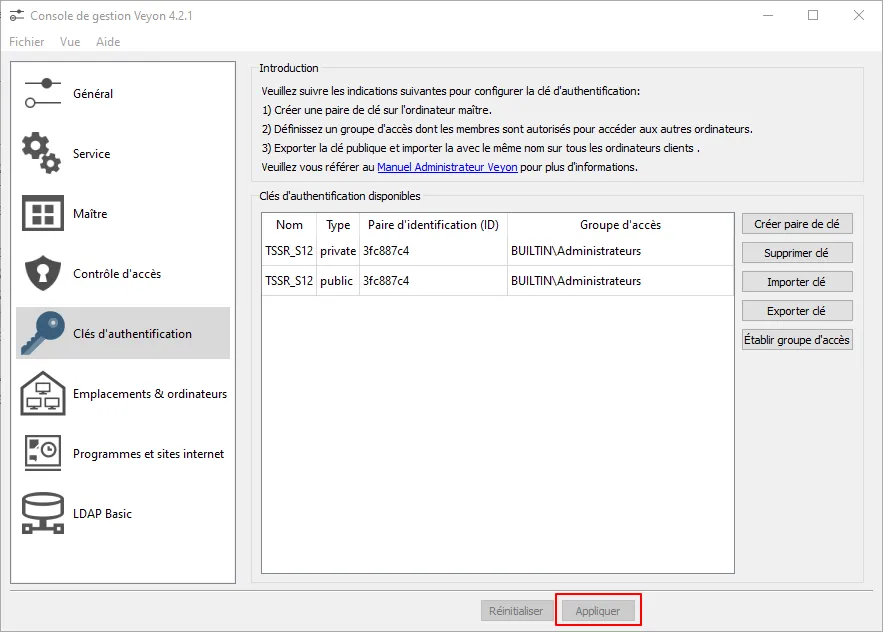This screenshot has width=883, height=632.
Task: Open the Aide menu
Action: (x=108, y=42)
